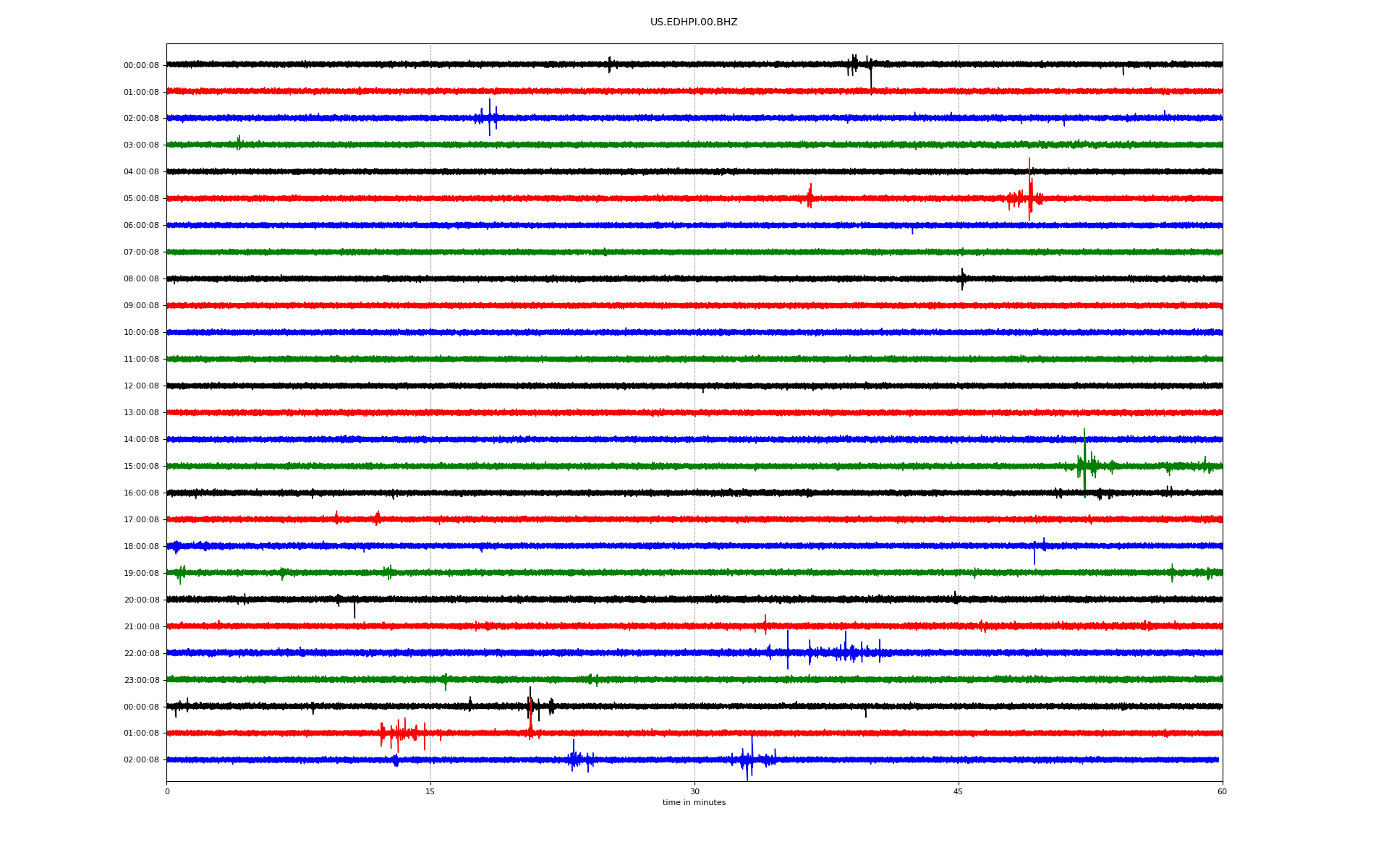
Task: Click the x-axis tick label 45
Action: [x=958, y=792]
